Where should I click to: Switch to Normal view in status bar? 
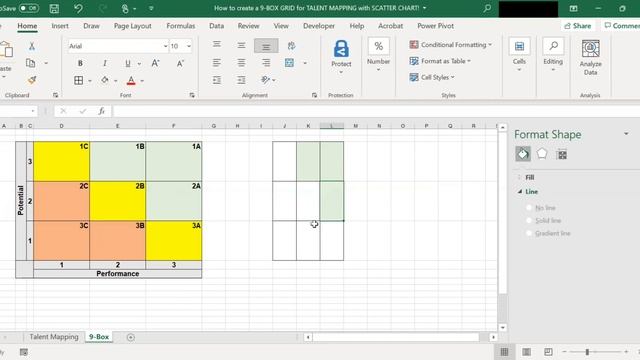pos(504,351)
